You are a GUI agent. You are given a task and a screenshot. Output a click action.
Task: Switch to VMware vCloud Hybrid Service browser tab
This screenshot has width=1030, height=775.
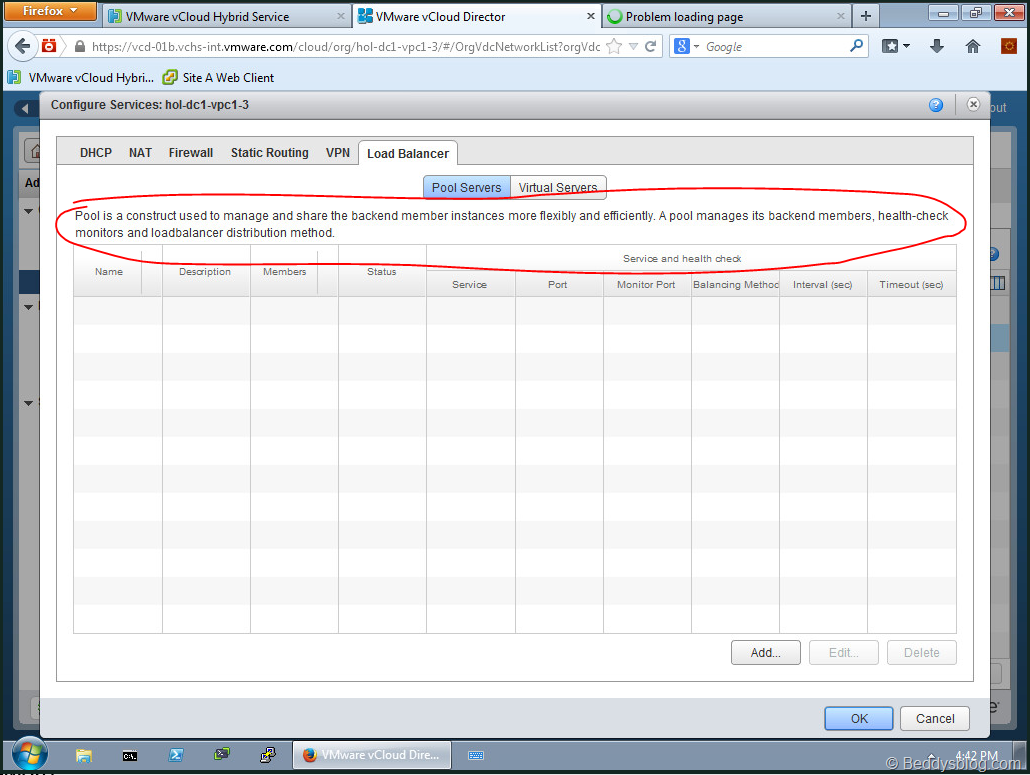(227, 16)
